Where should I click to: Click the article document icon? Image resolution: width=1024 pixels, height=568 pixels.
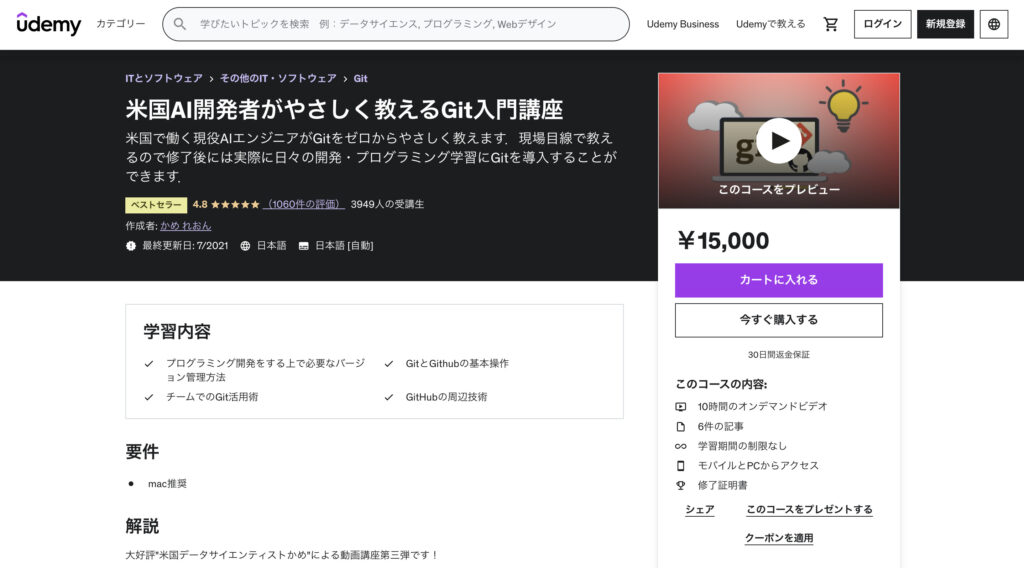coord(680,426)
